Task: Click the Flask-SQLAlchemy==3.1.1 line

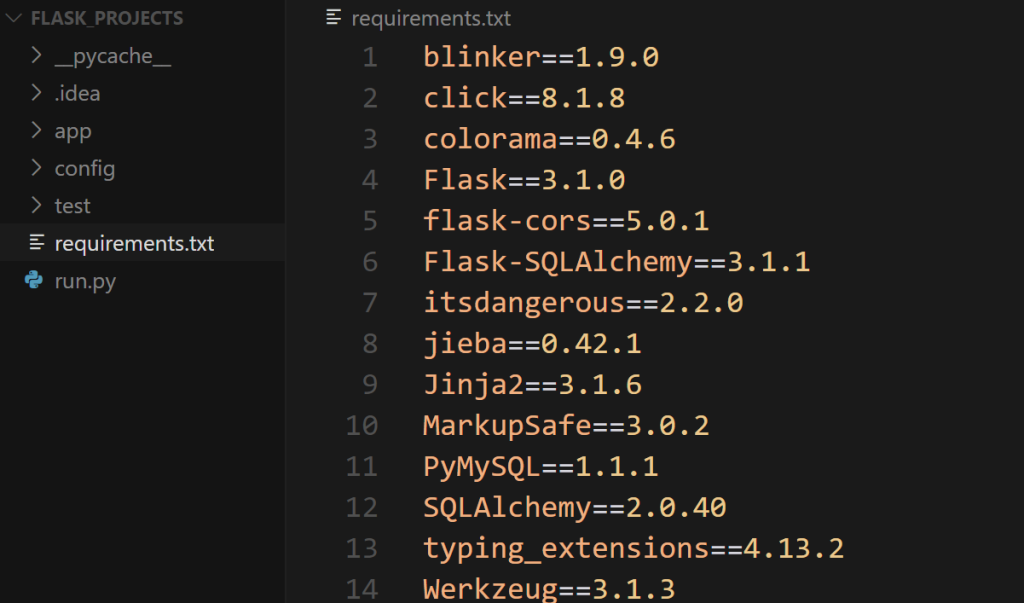Action: point(615,262)
